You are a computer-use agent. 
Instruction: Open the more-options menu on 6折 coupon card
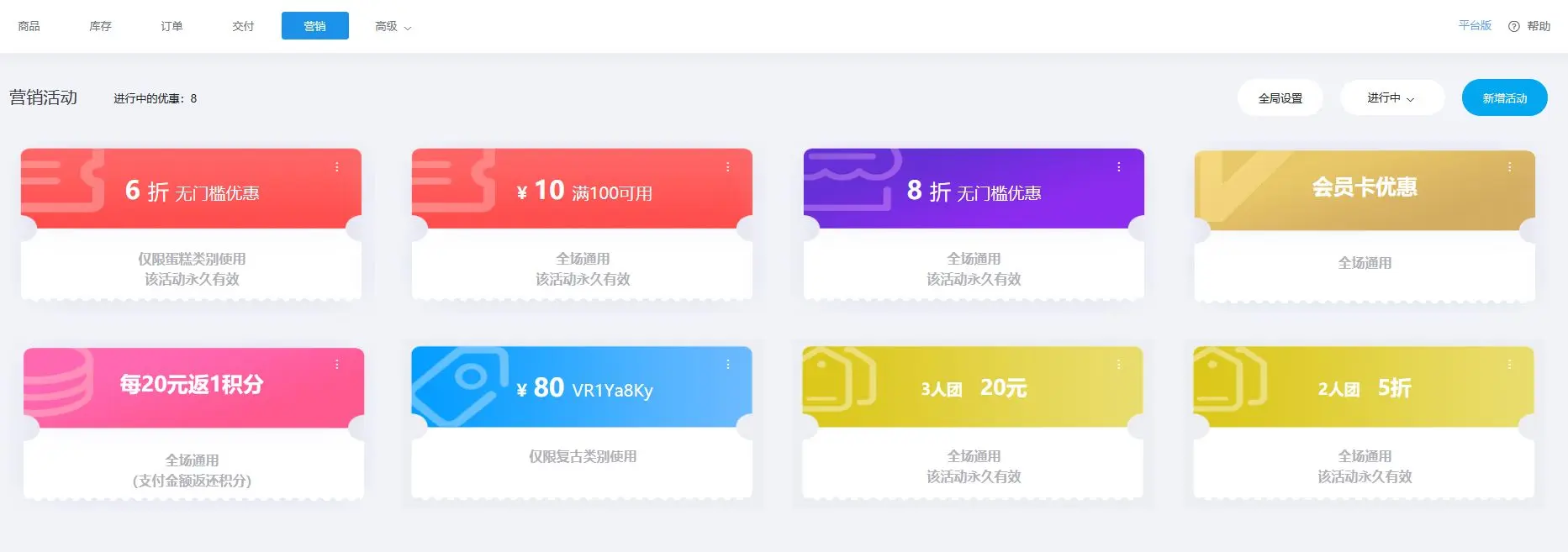click(337, 167)
